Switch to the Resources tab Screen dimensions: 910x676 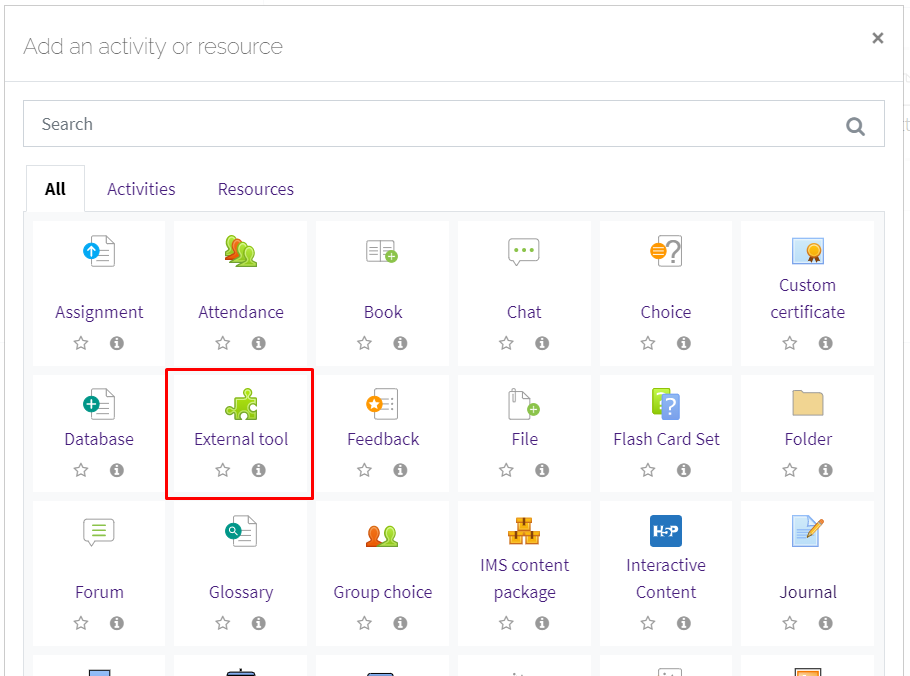tap(256, 189)
